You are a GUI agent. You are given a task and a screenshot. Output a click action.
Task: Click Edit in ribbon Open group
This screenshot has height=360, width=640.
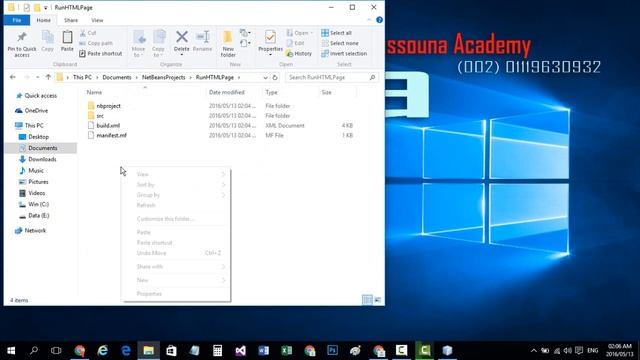click(296, 43)
